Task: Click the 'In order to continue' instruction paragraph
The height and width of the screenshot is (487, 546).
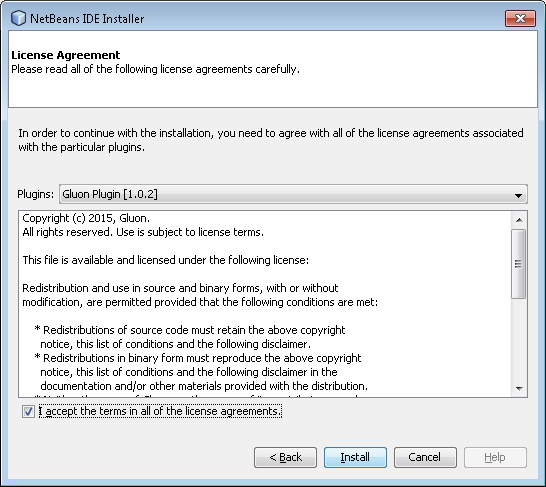Action: [271, 140]
